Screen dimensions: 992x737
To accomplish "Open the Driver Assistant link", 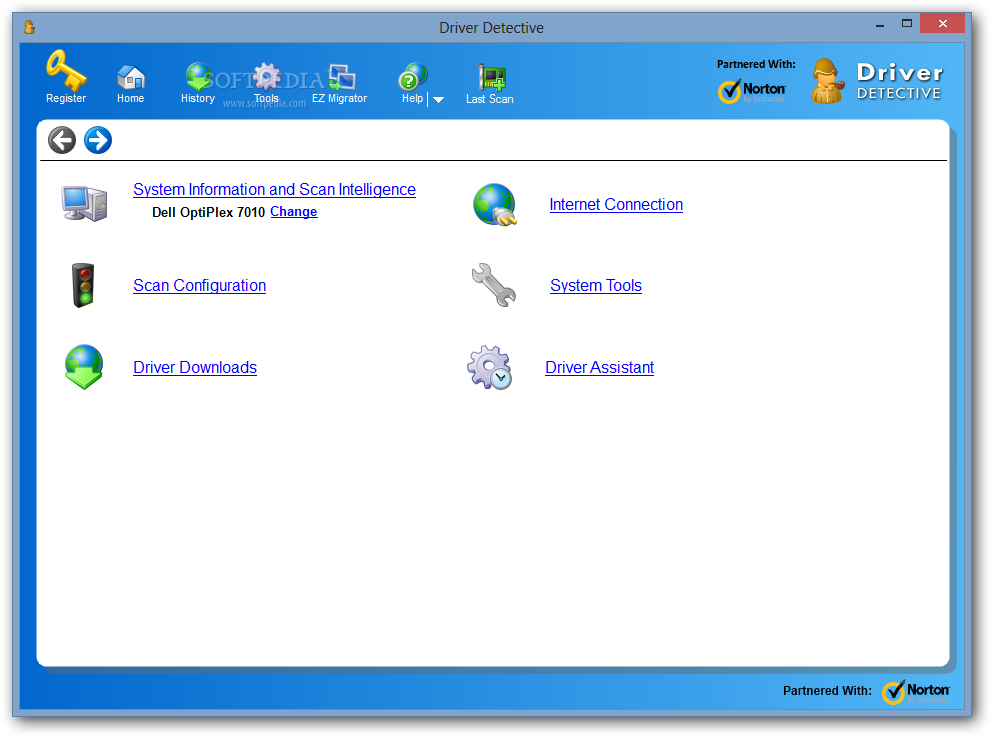I will click(599, 368).
